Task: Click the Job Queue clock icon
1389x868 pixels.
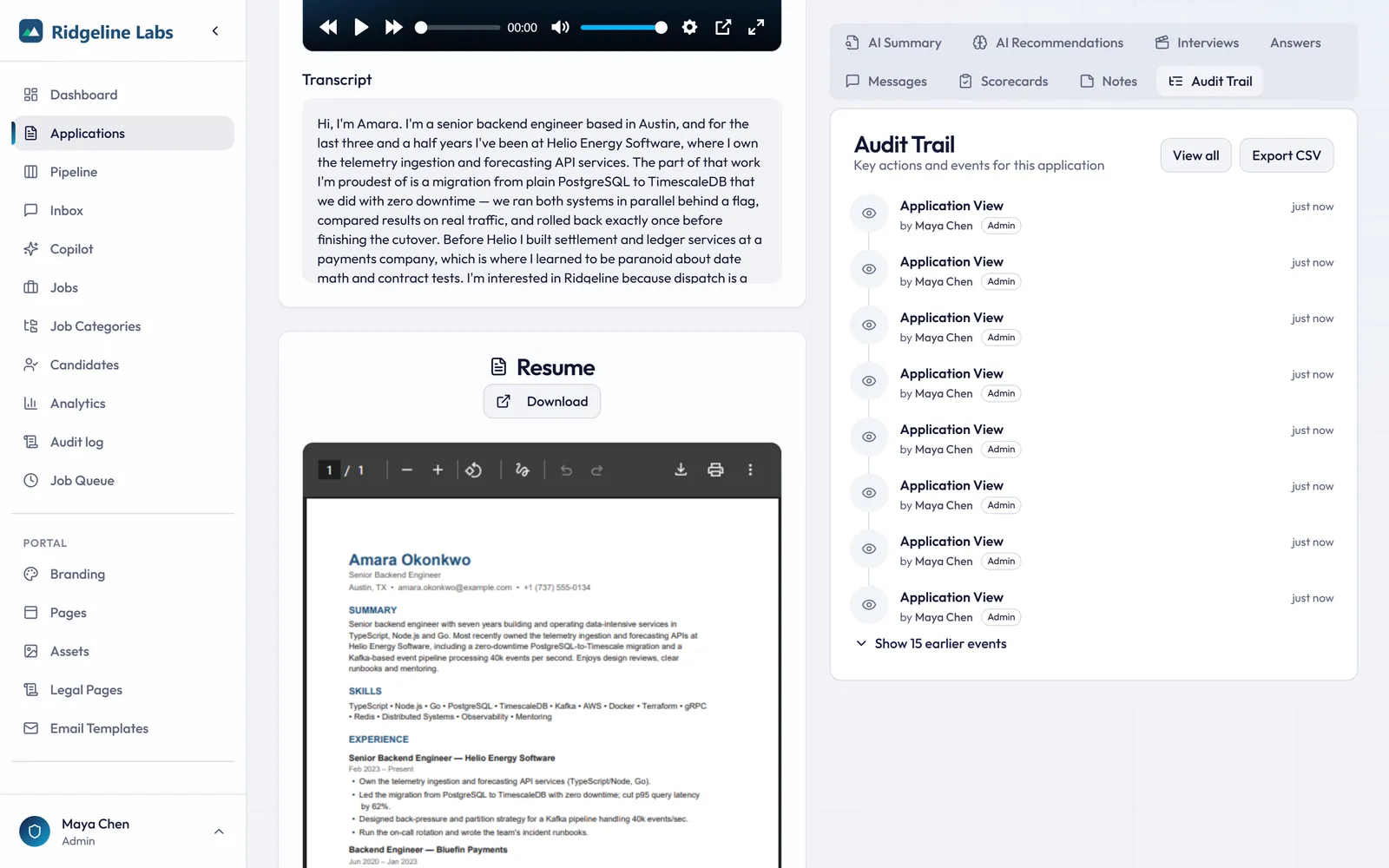Action: click(31, 480)
